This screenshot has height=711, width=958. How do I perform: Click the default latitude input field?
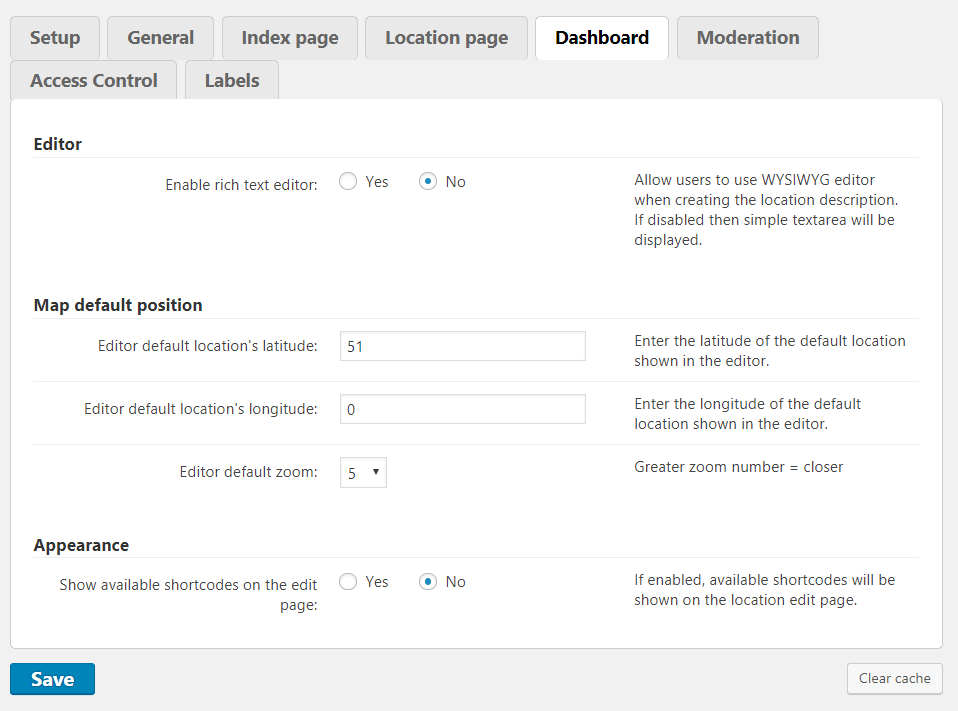[x=462, y=347]
